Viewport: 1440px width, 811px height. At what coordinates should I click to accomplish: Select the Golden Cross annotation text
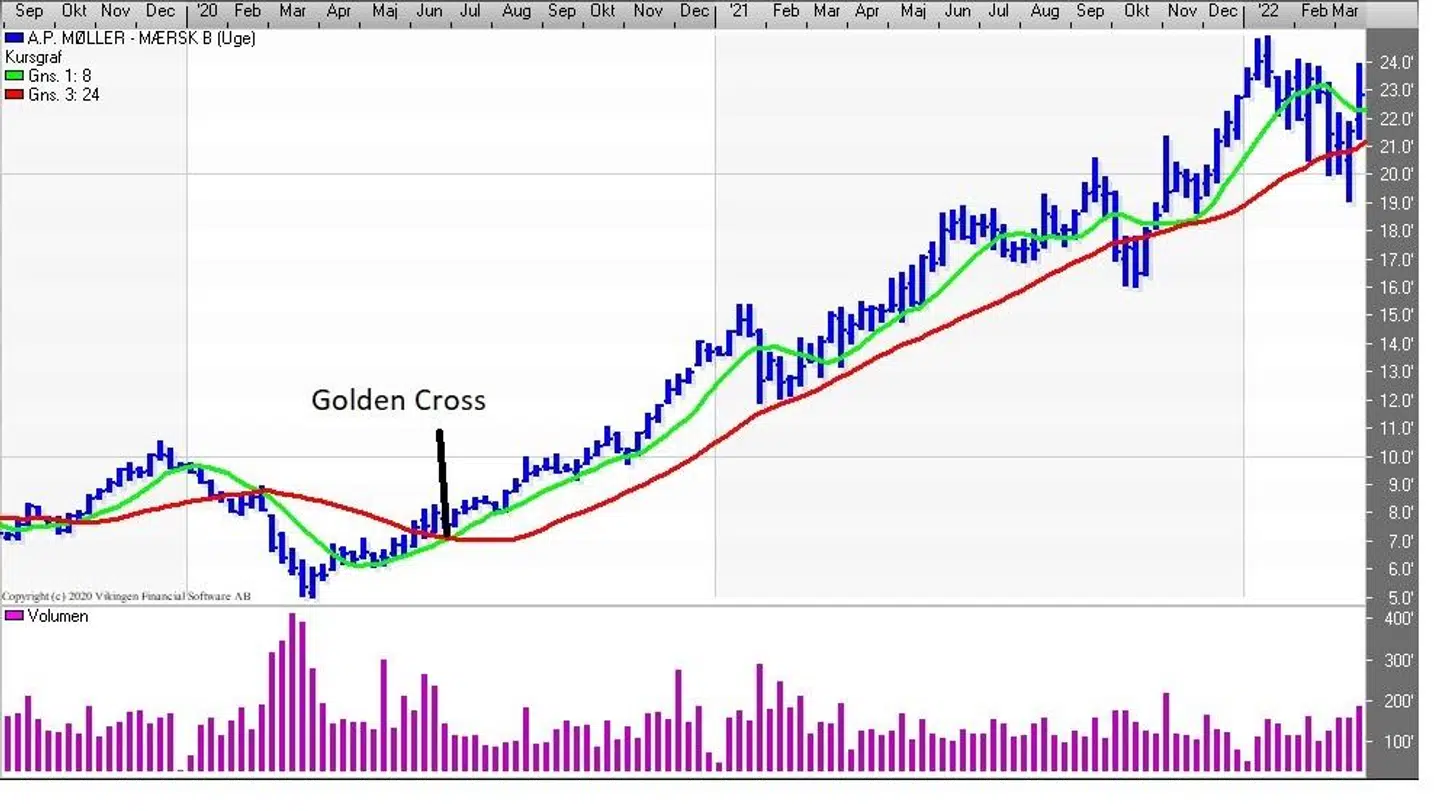[398, 401]
